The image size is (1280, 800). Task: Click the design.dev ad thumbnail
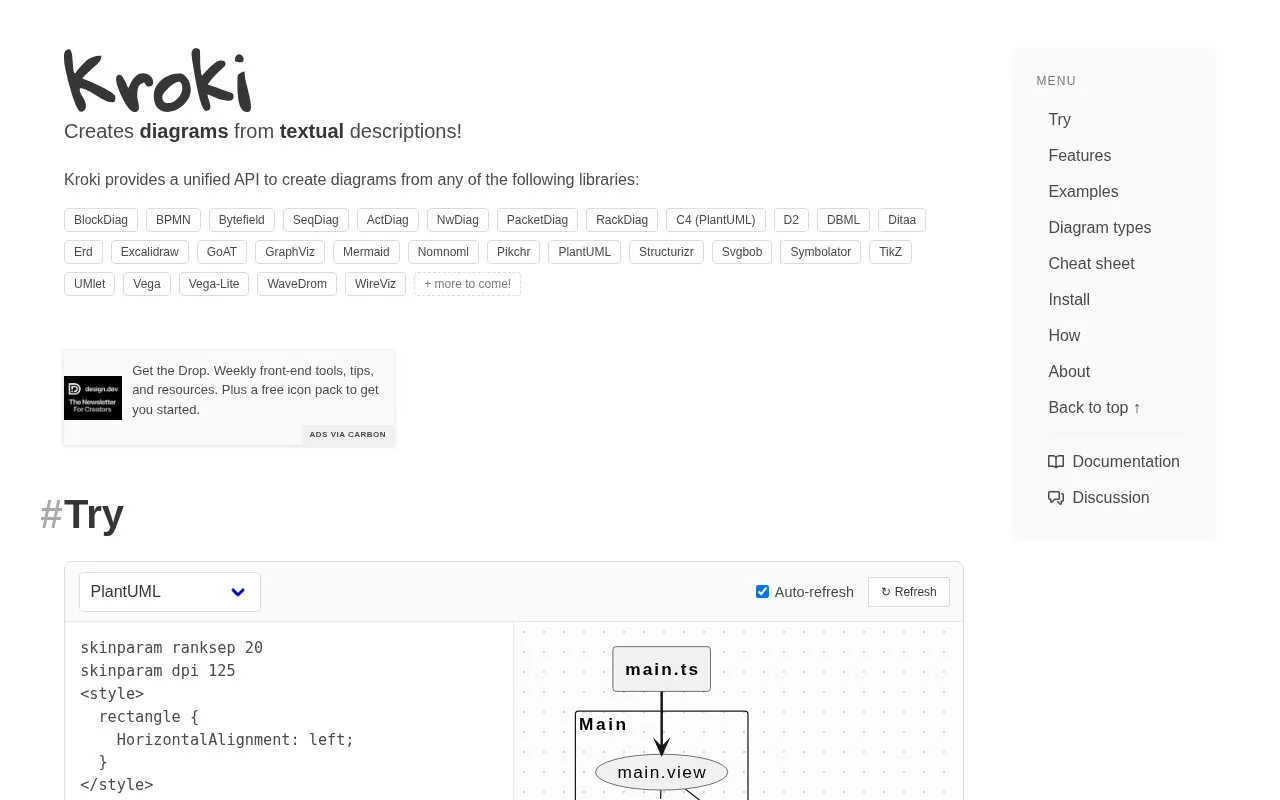(x=93, y=398)
